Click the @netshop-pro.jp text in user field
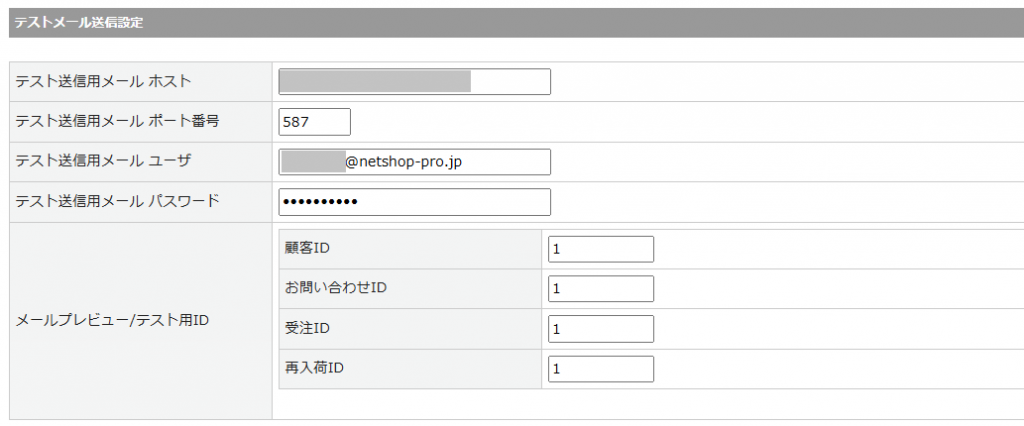Screen dimensions: 1024x426 click(403, 162)
